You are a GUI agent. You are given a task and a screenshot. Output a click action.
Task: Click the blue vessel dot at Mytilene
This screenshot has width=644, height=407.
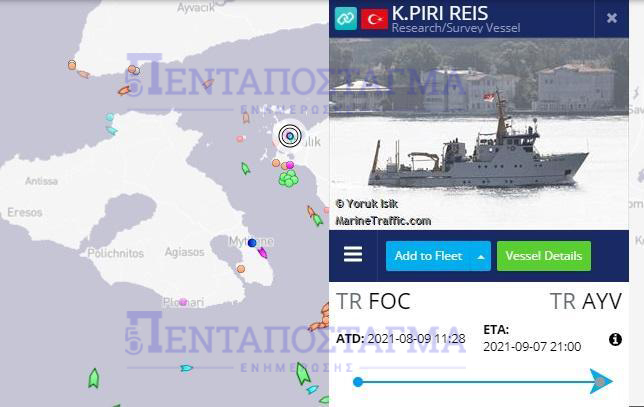(252, 243)
